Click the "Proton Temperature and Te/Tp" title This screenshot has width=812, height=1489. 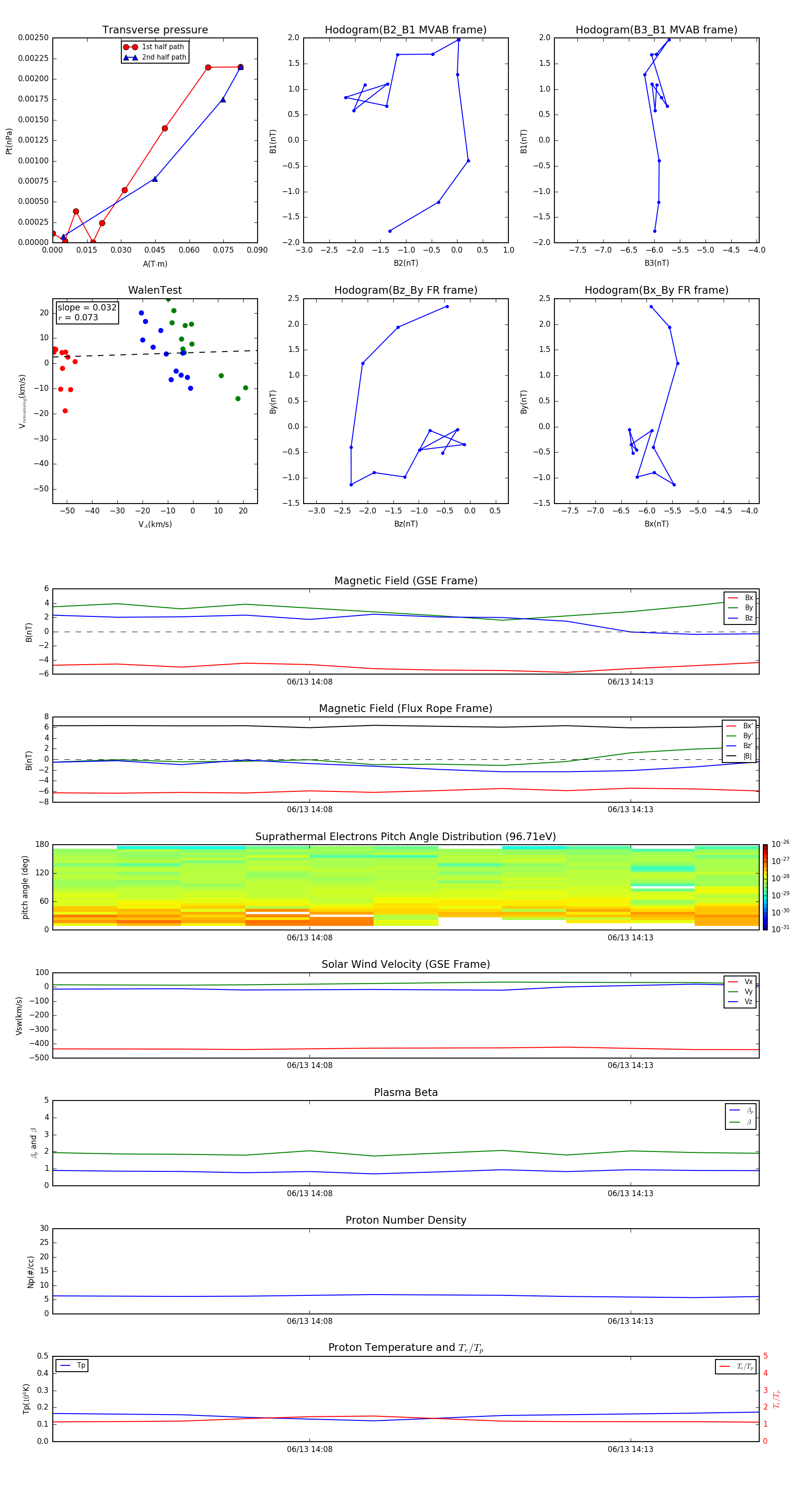pos(406,1348)
